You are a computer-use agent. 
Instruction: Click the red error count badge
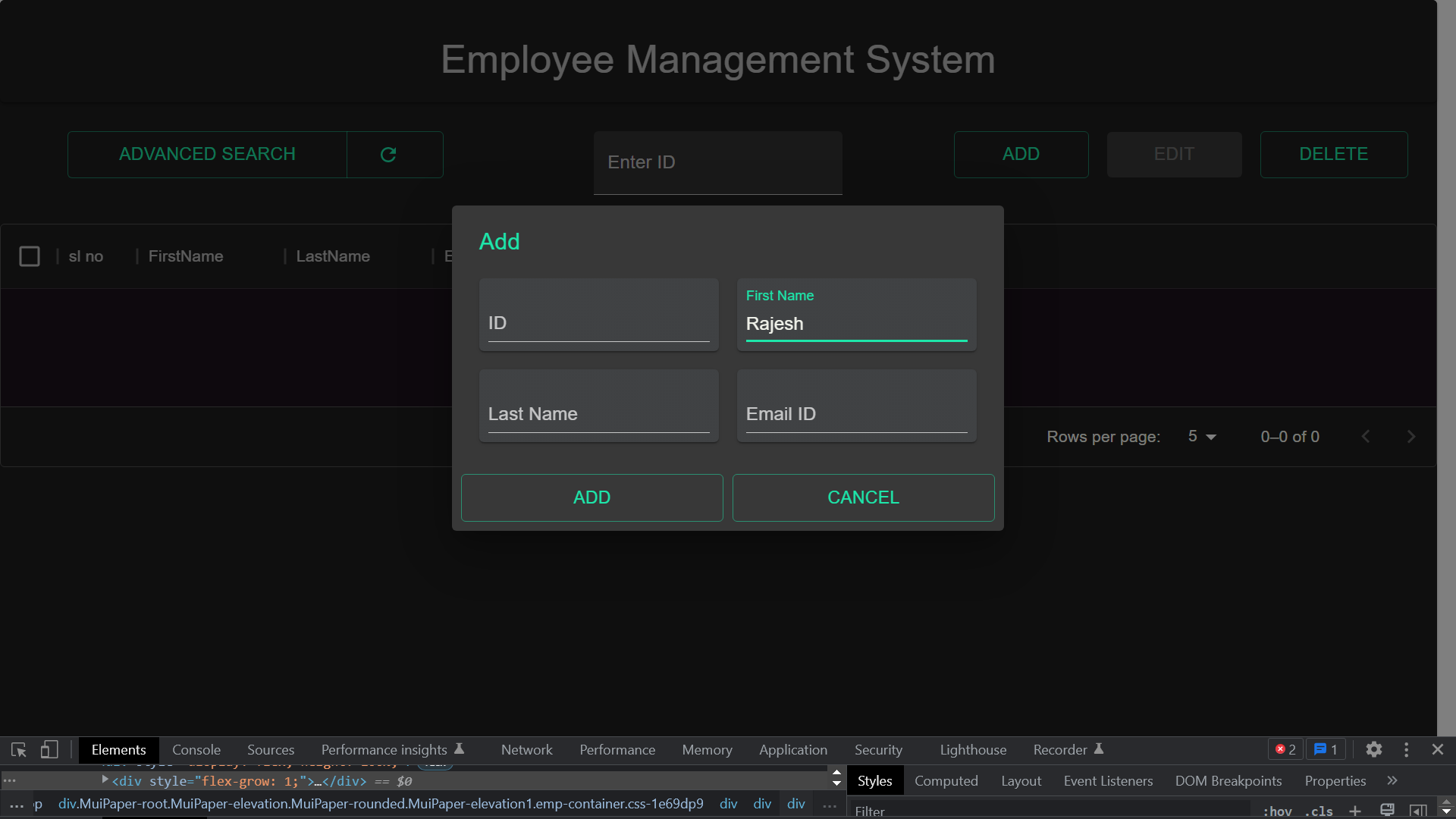pyautogui.click(x=1285, y=750)
